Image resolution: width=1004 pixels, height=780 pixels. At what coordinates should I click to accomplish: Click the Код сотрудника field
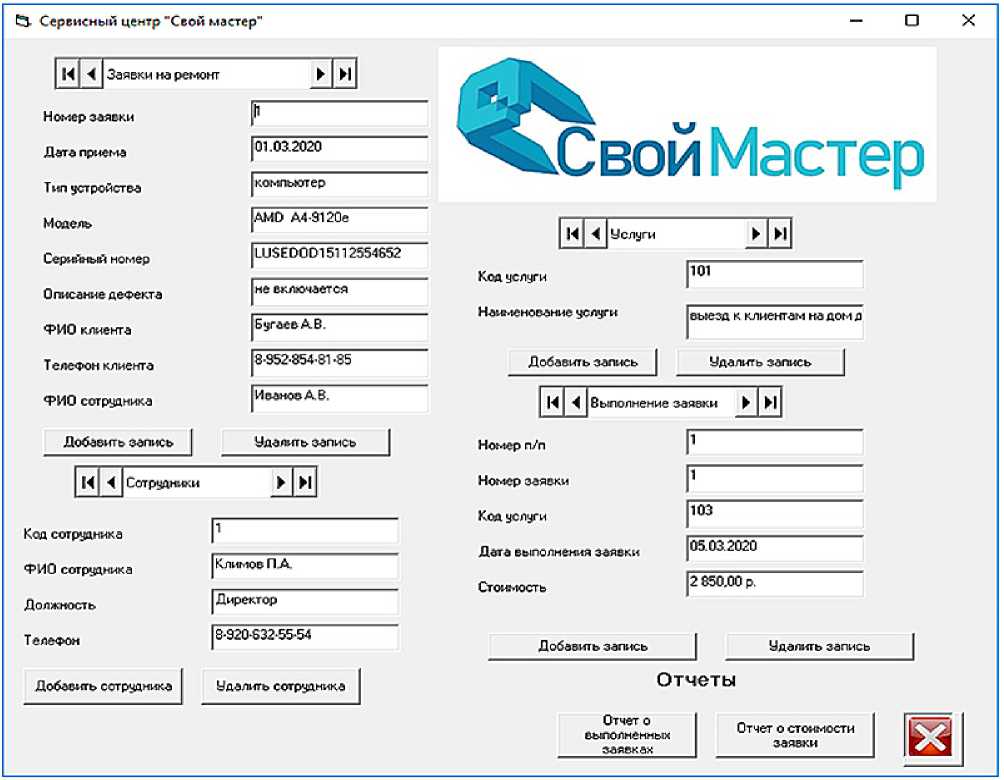(x=305, y=531)
